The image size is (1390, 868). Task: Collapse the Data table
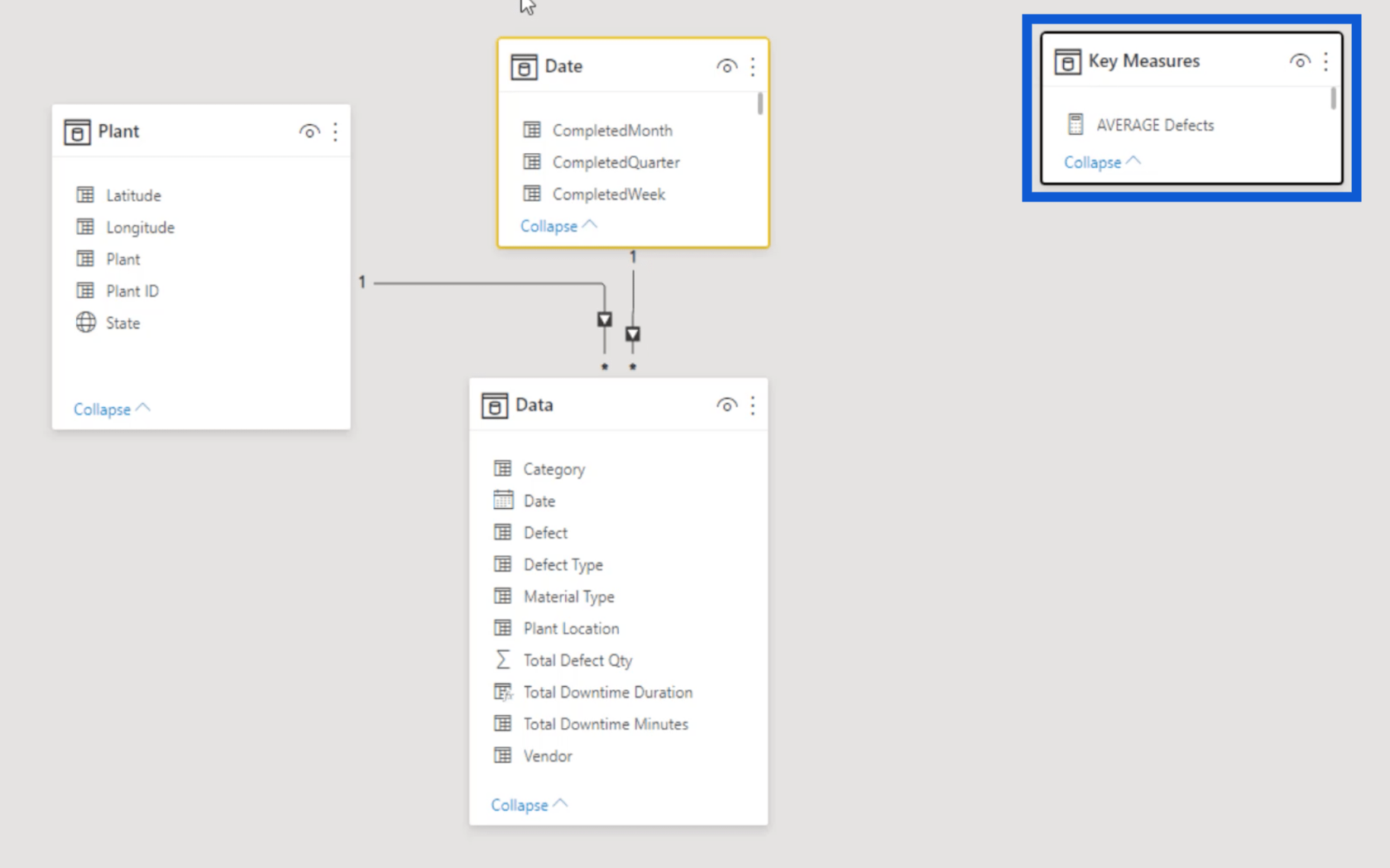[530, 805]
